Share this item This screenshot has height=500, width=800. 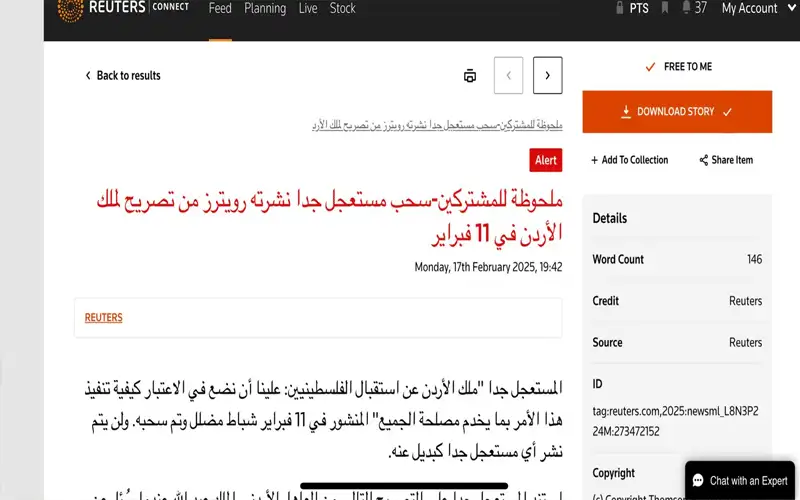click(726, 160)
